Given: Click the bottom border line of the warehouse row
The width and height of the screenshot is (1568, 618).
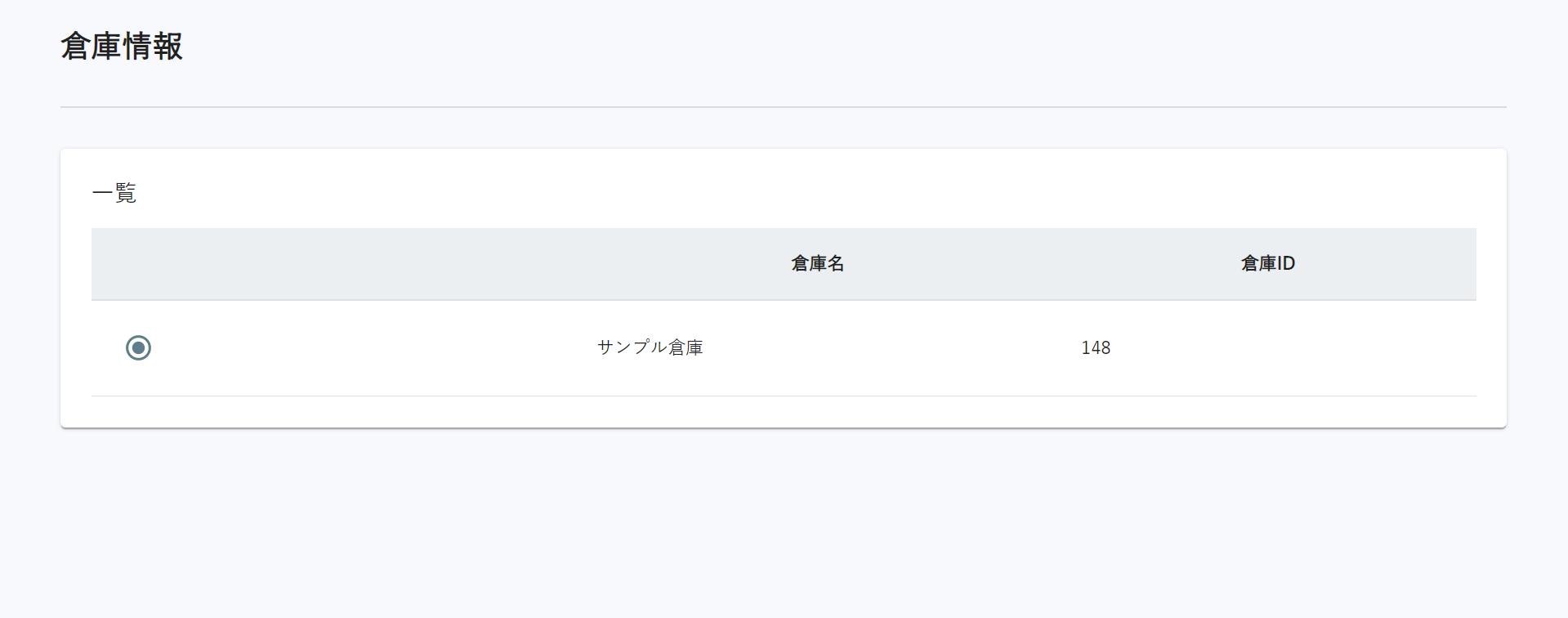Looking at the screenshot, I should tap(784, 396).
